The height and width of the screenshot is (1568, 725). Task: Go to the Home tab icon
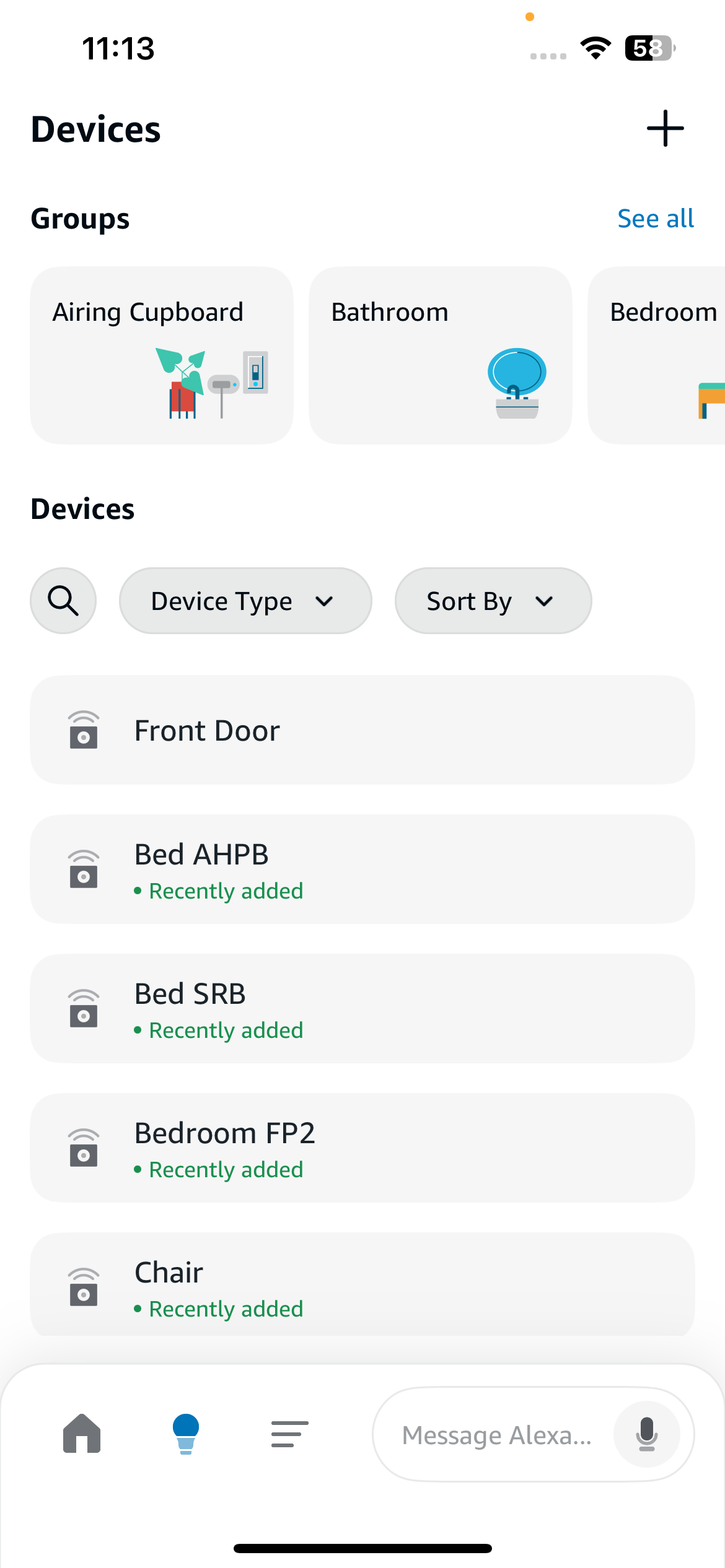82,1434
